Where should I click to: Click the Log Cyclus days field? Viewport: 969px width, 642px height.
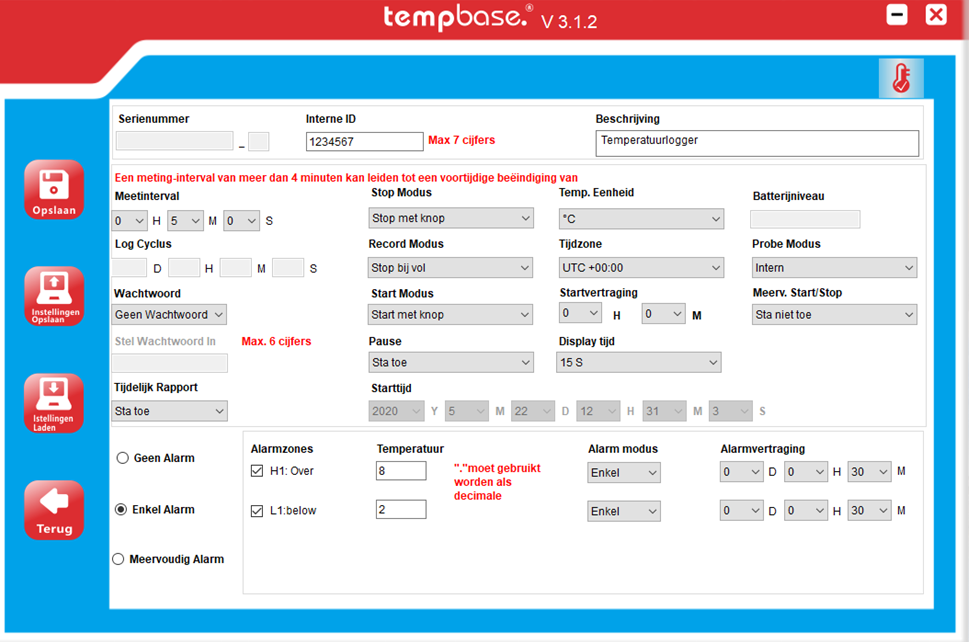(129, 268)
